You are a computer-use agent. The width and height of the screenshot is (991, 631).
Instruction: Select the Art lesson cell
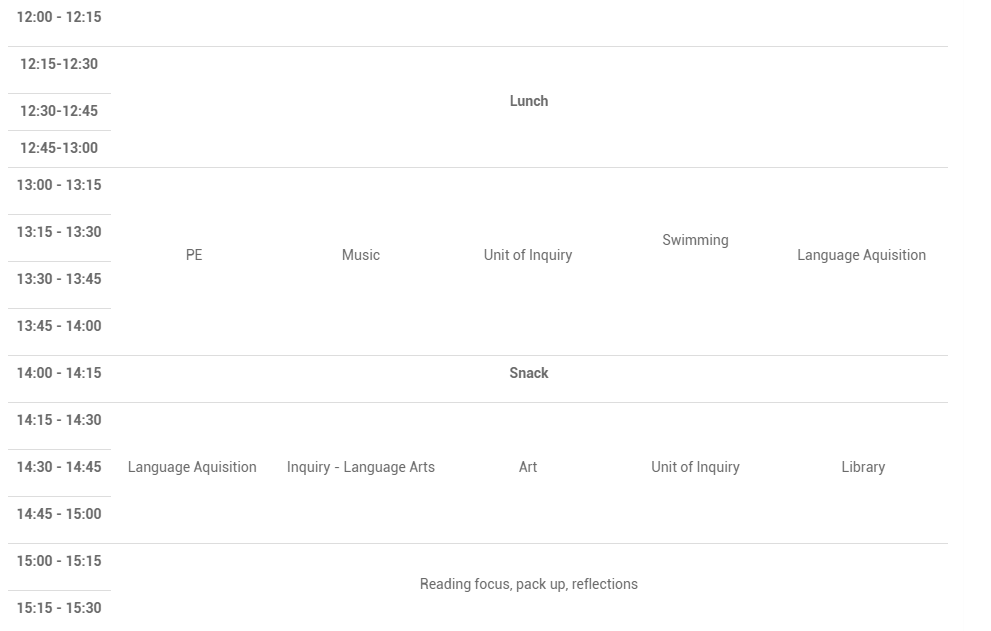tap(528, 467)
